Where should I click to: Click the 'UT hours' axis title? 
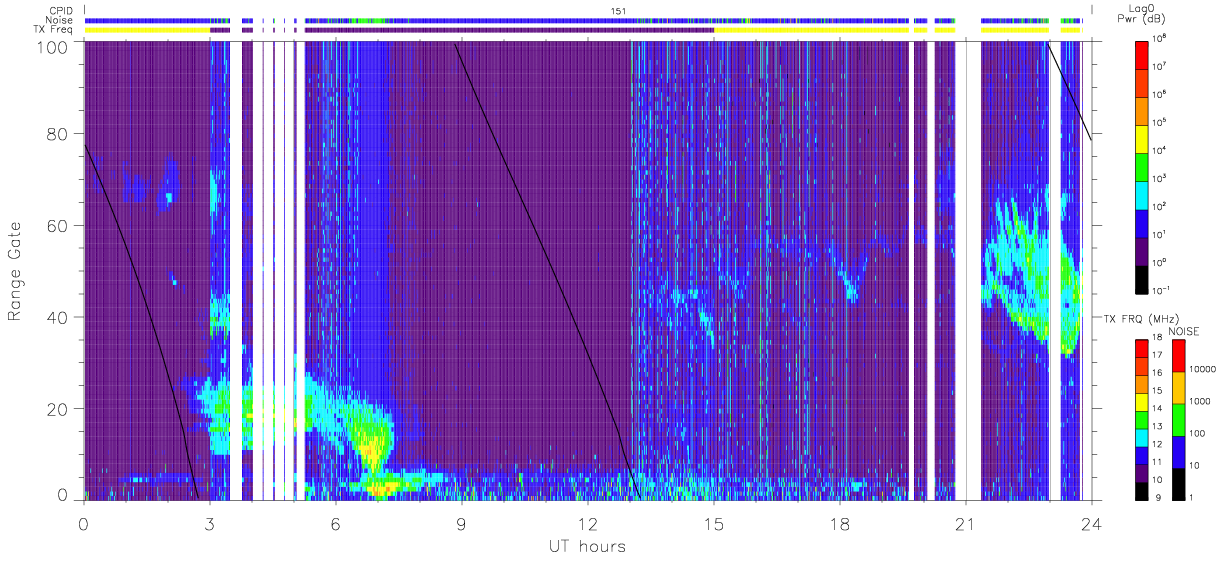pyautogui.click(x=586, y=547)
